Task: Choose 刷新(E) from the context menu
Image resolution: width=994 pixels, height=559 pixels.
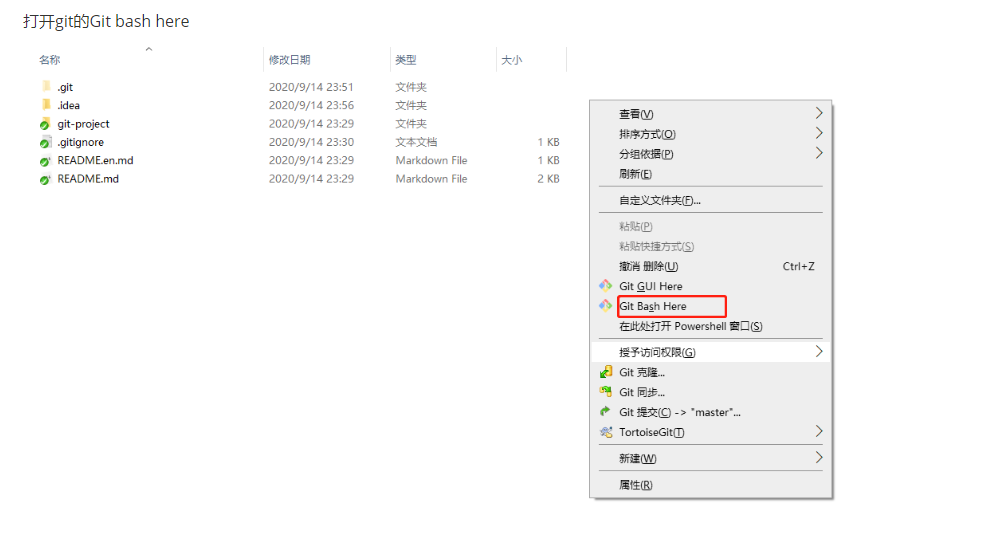Action: tap(710, 174)
